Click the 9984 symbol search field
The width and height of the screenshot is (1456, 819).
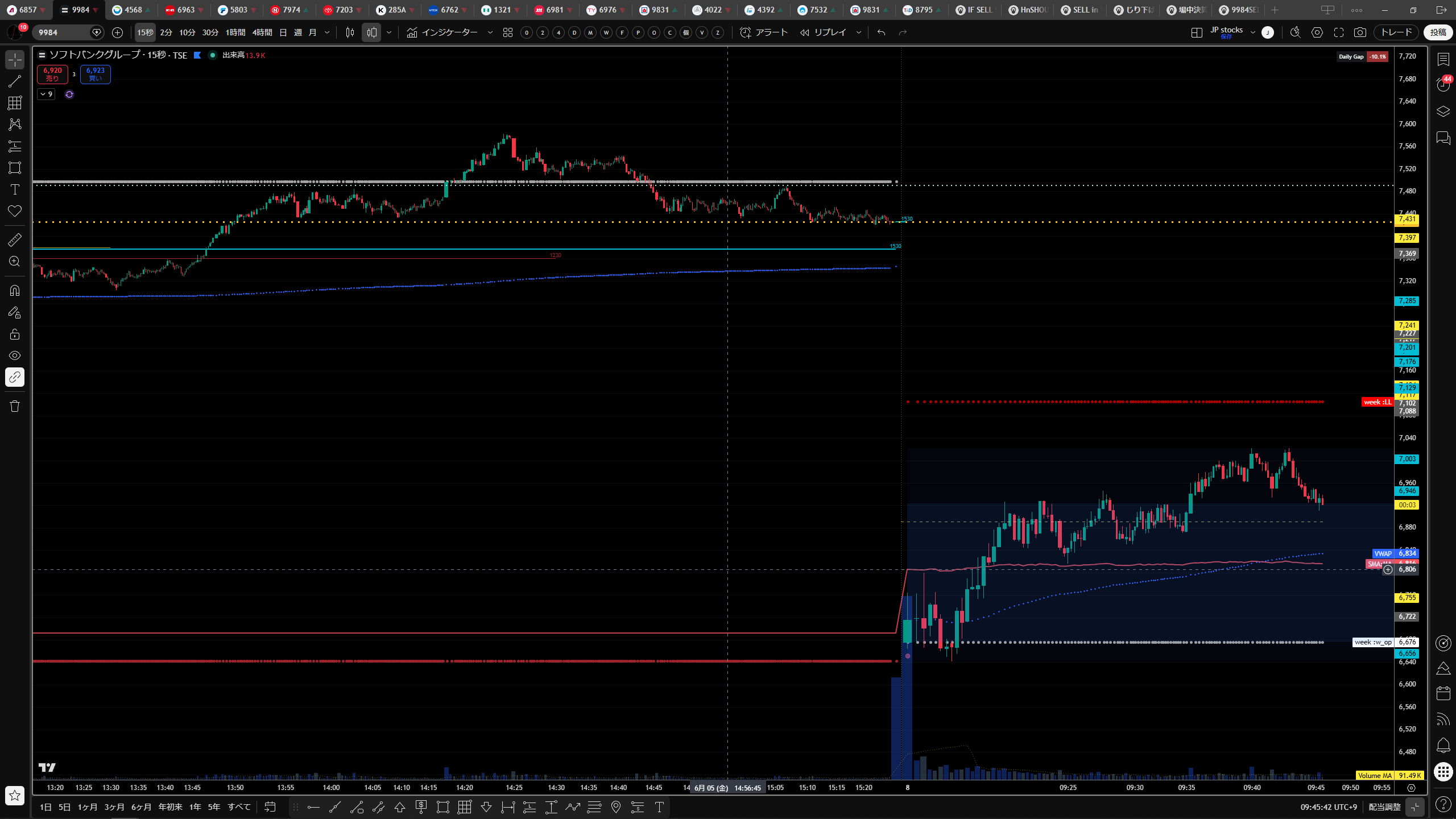point(64,32)
